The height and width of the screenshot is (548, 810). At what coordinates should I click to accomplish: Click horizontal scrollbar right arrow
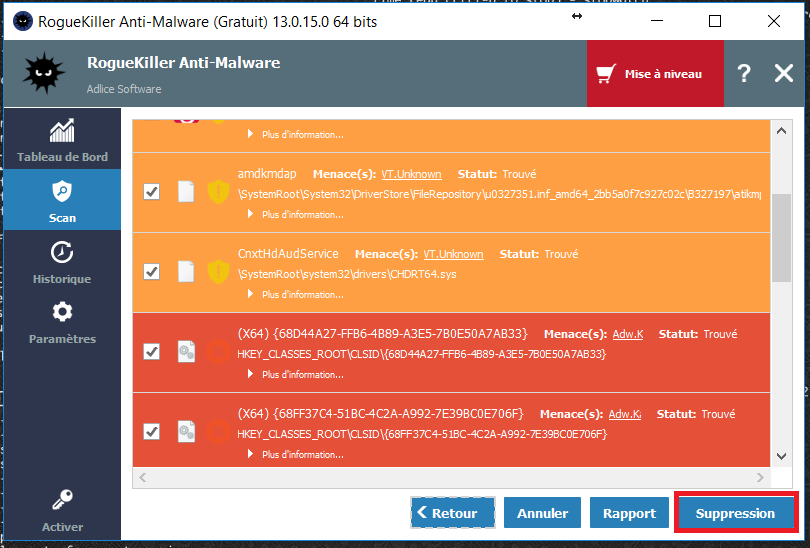coord(760,478)
